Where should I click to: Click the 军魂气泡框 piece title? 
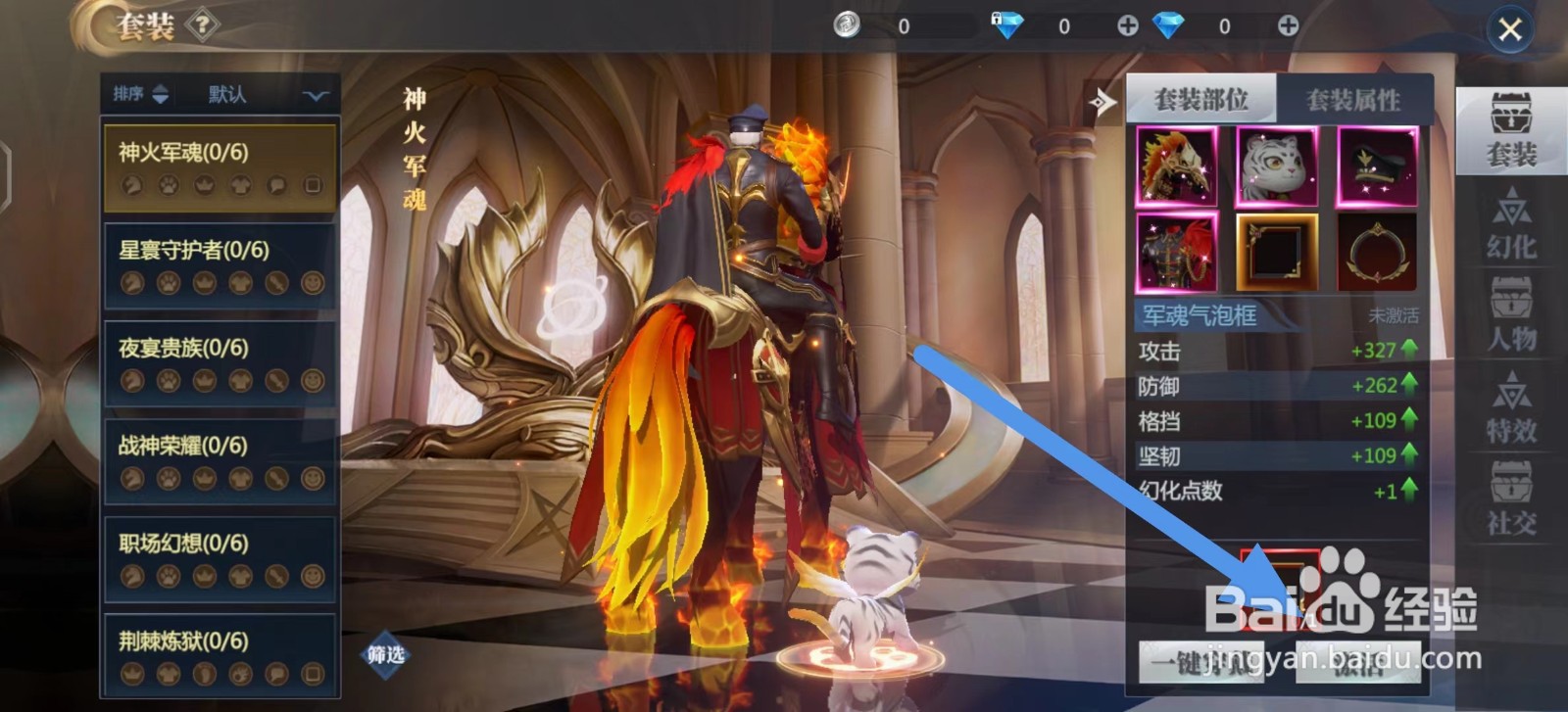pos(1200,315)
